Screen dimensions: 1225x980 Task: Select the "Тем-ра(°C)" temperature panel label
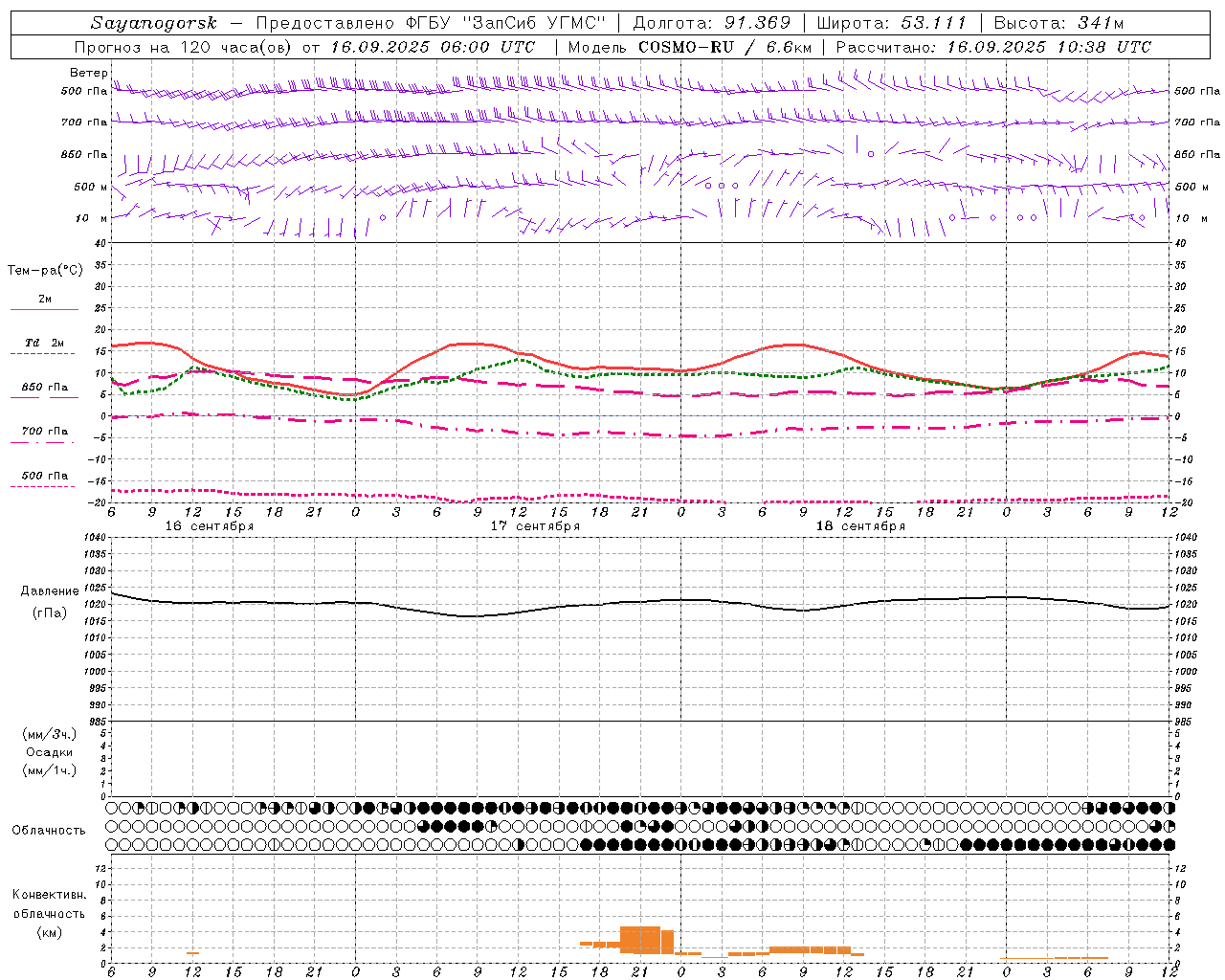coord(45,270)
